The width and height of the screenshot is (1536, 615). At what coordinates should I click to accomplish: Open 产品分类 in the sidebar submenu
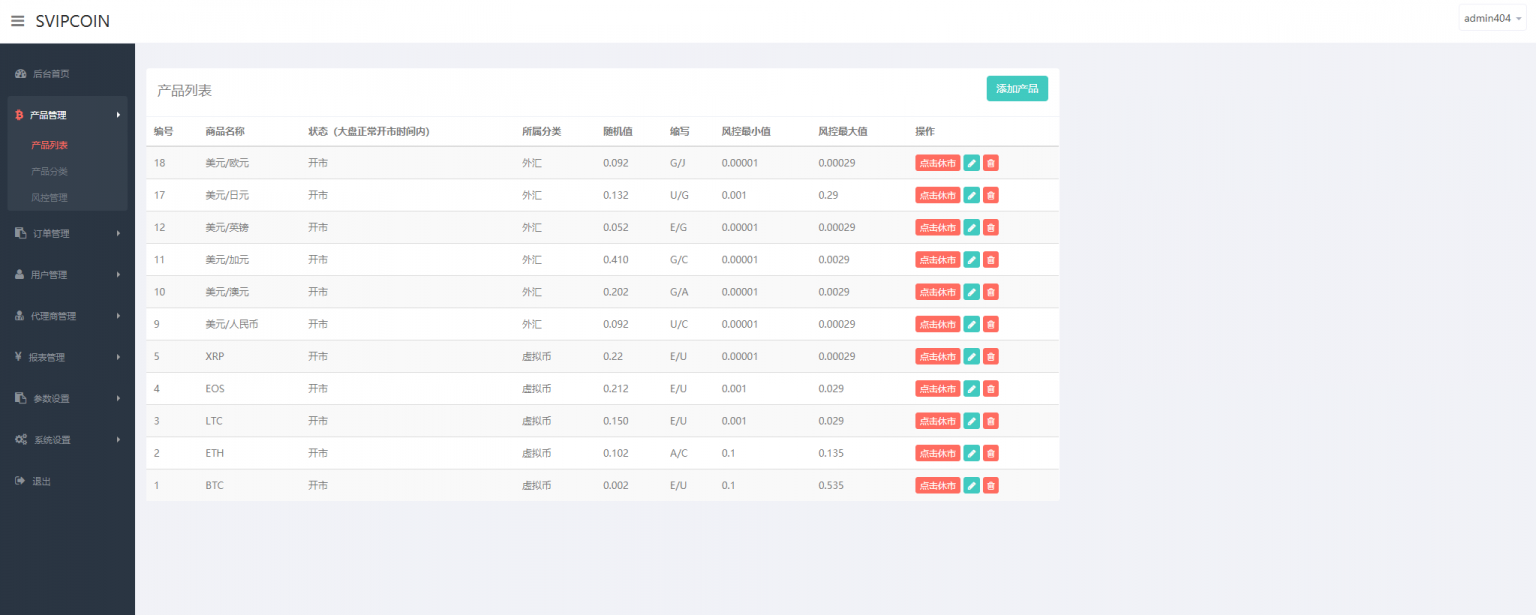point(50,172)
